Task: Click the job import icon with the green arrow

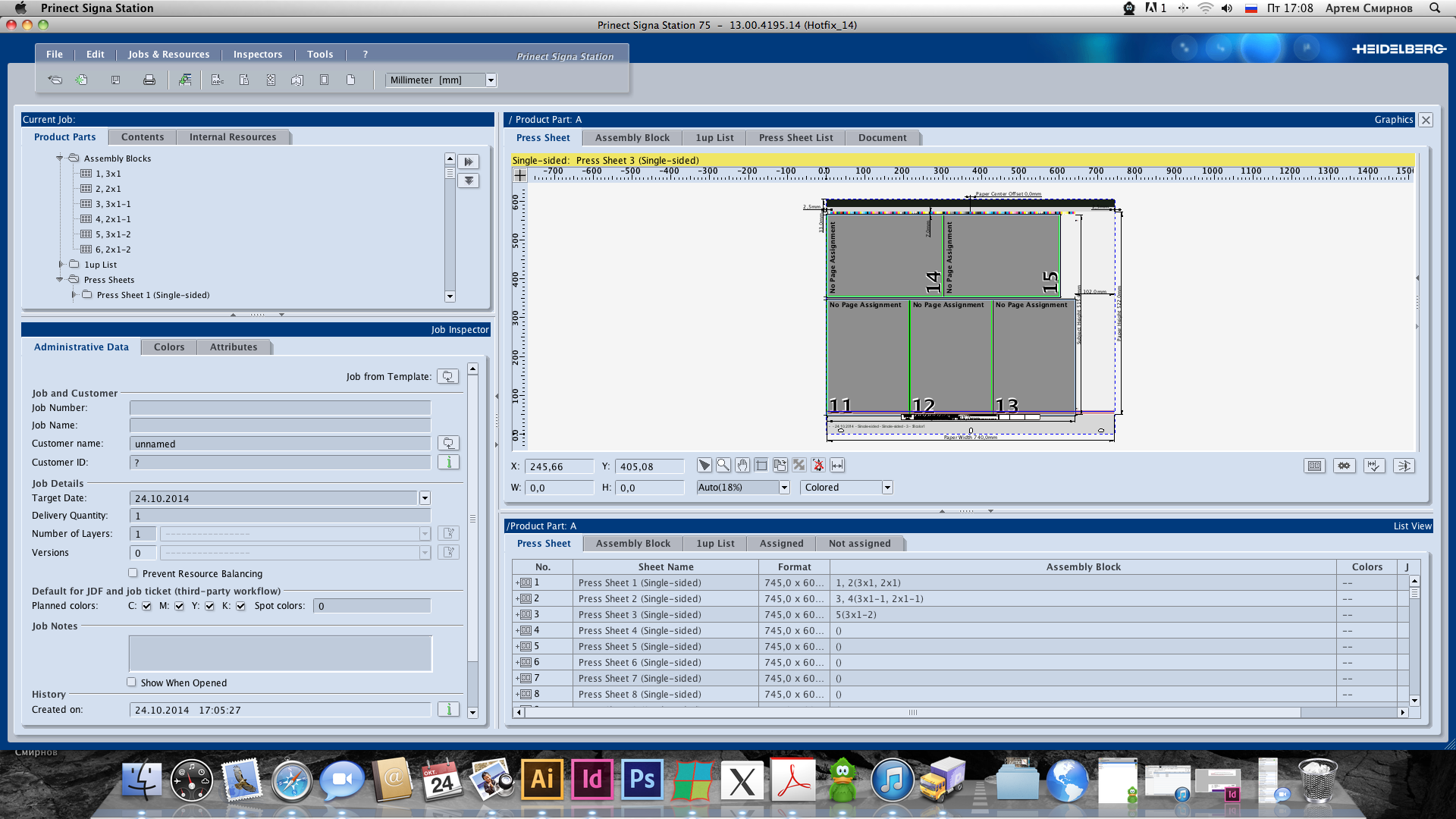Action: (184, 80)
